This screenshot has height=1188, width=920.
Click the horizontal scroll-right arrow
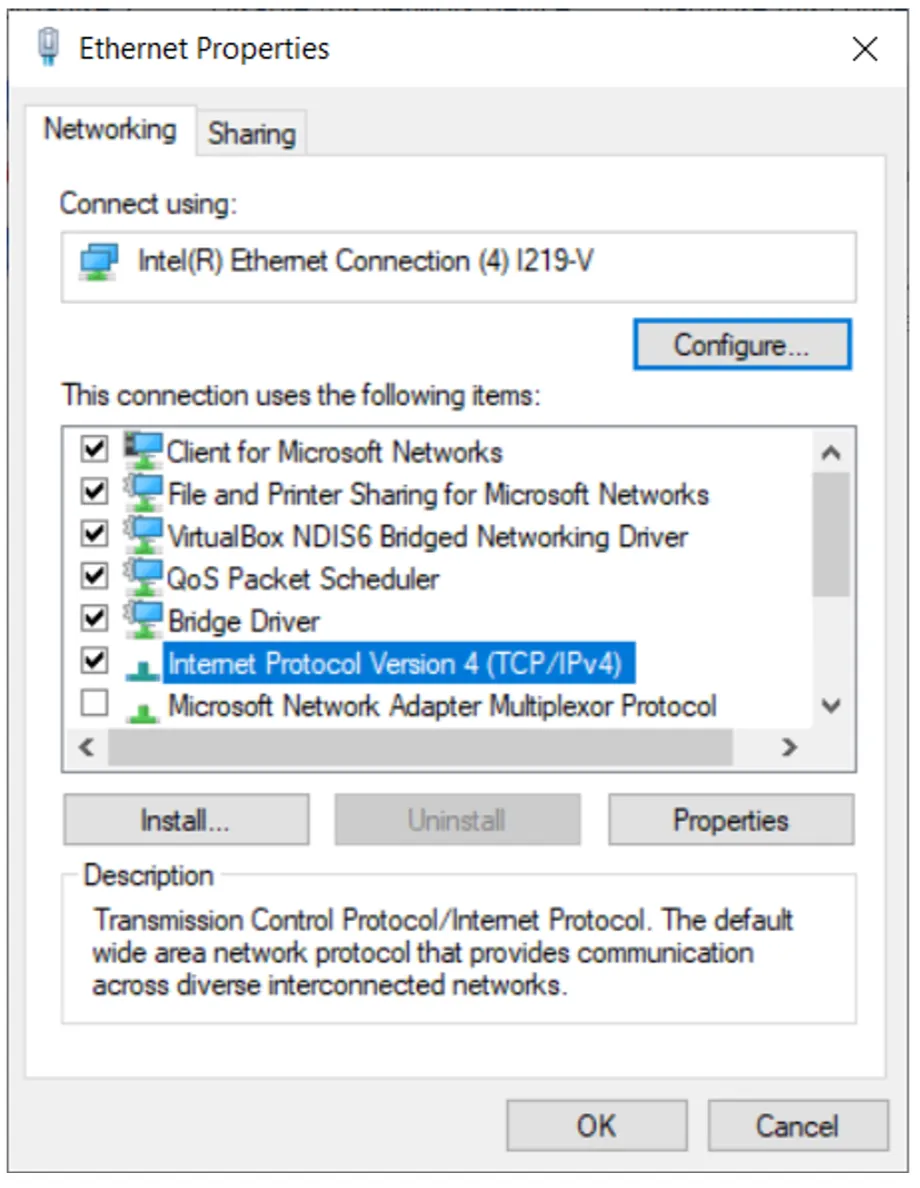click(x=789, y=748)
